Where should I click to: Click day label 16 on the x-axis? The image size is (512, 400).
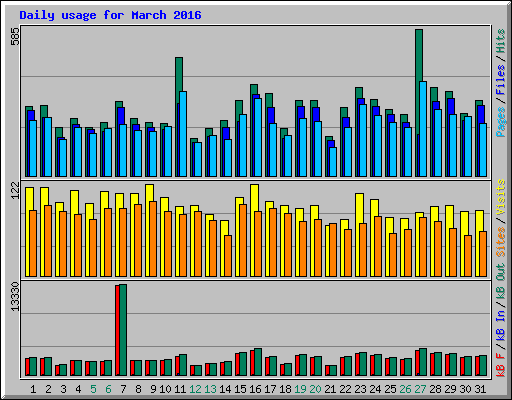[255, 389]
